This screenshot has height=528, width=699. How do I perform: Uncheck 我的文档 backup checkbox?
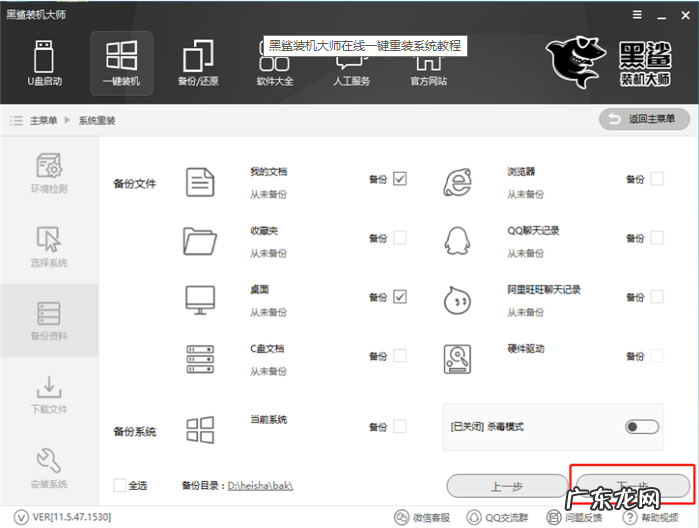(x=400, y=179)
